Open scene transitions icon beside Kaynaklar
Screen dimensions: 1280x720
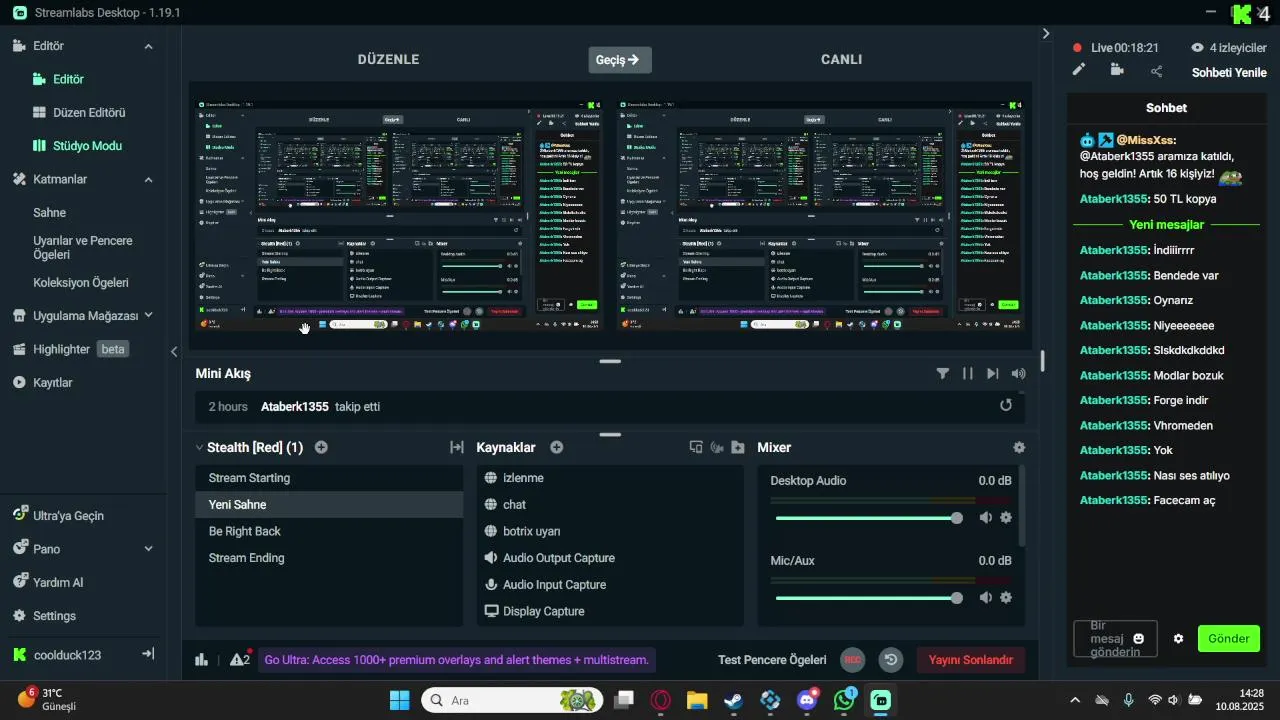pos(457,448)
